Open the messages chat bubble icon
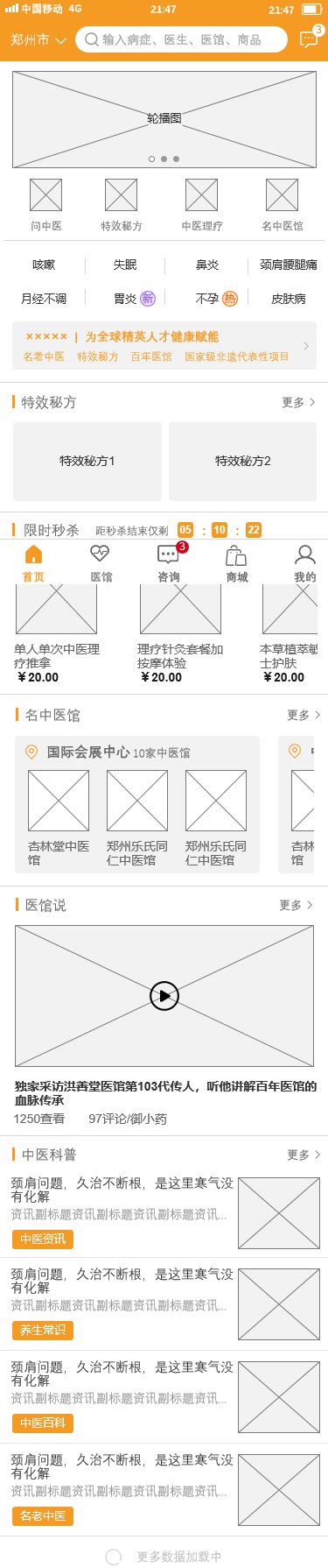 click(x=309, y=39)
